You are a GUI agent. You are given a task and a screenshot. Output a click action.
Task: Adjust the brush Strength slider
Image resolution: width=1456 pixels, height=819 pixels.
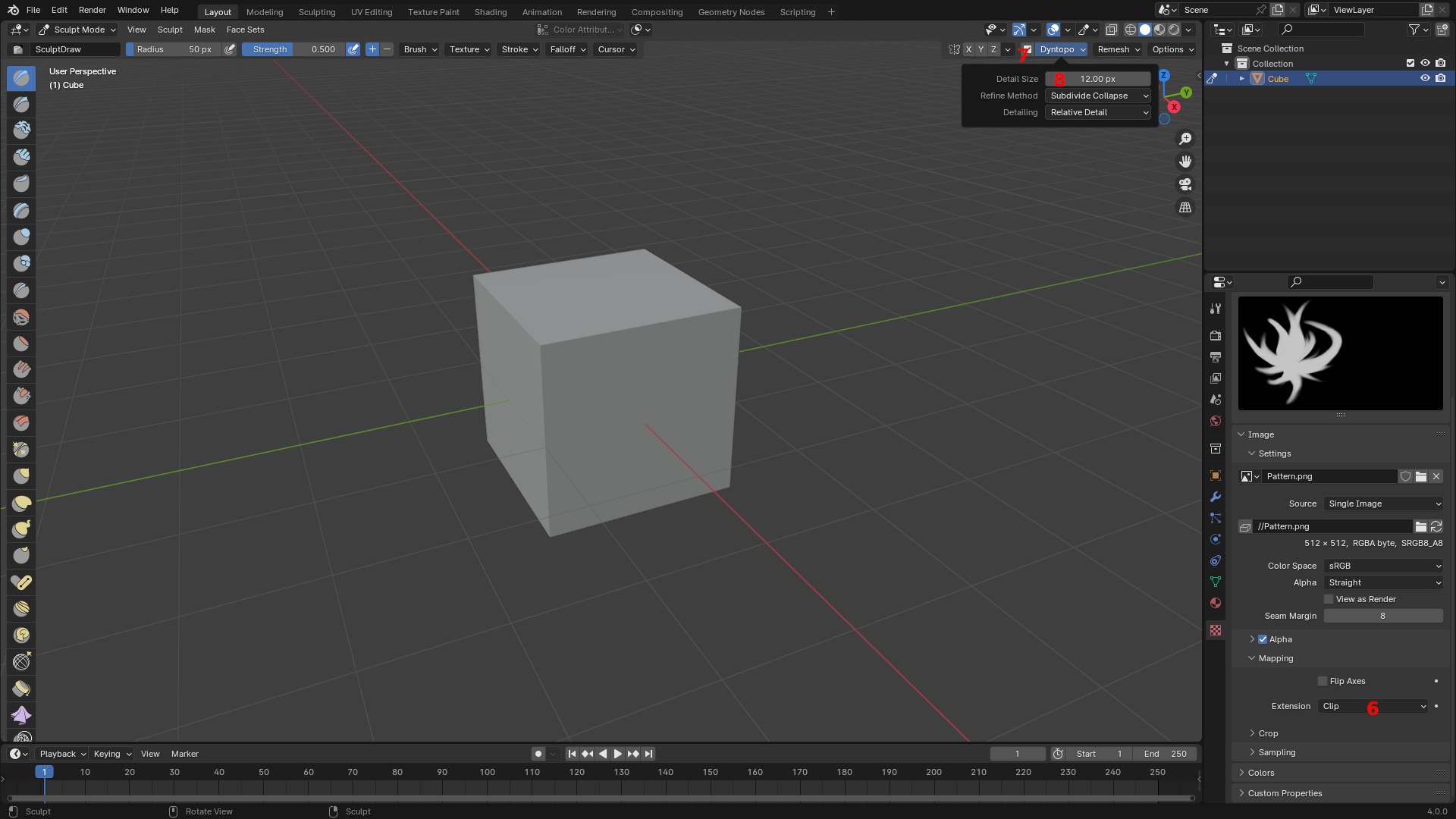pos(293,49)
